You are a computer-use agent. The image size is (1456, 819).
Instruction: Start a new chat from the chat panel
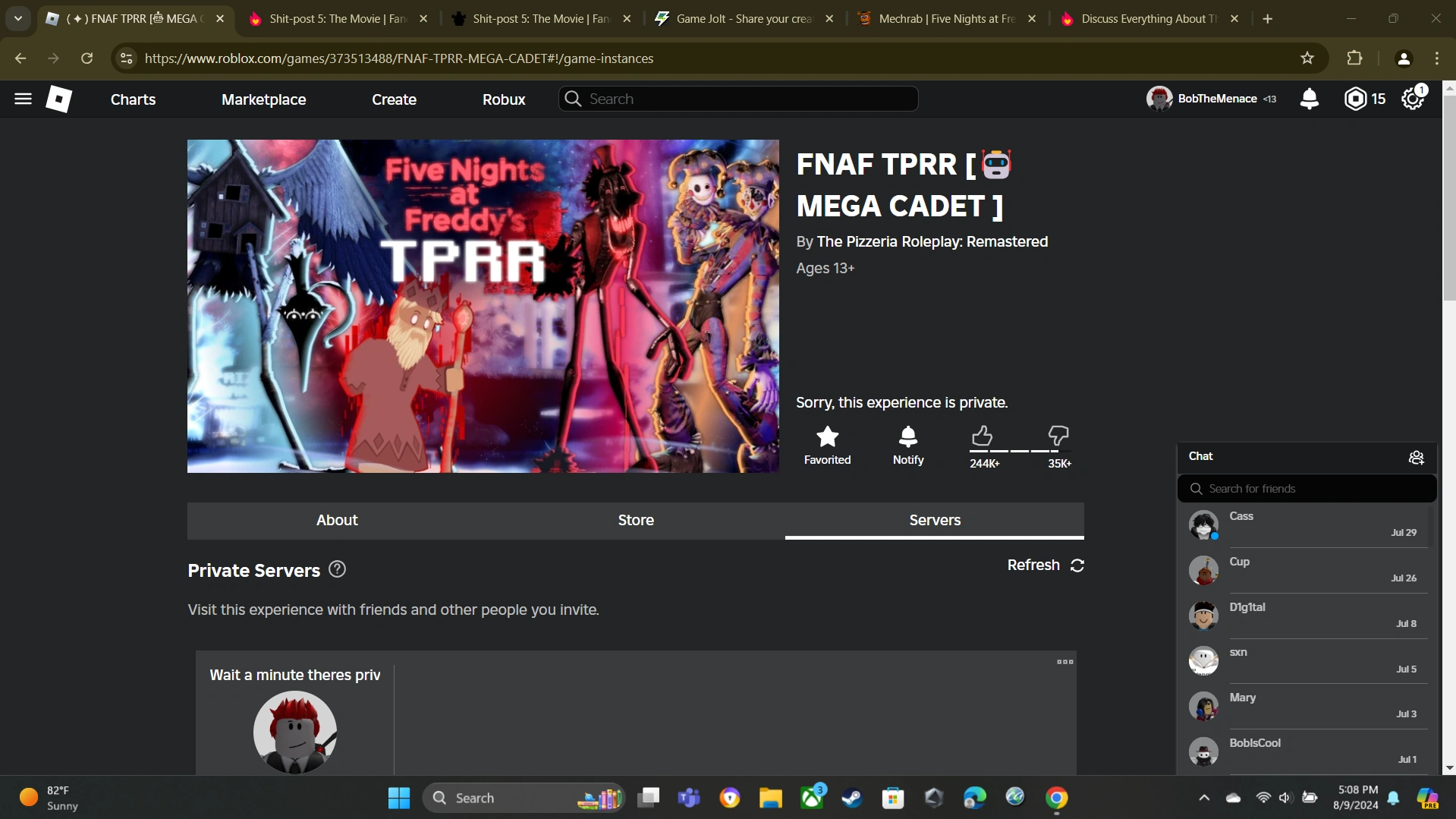(x=1416, y=457)
